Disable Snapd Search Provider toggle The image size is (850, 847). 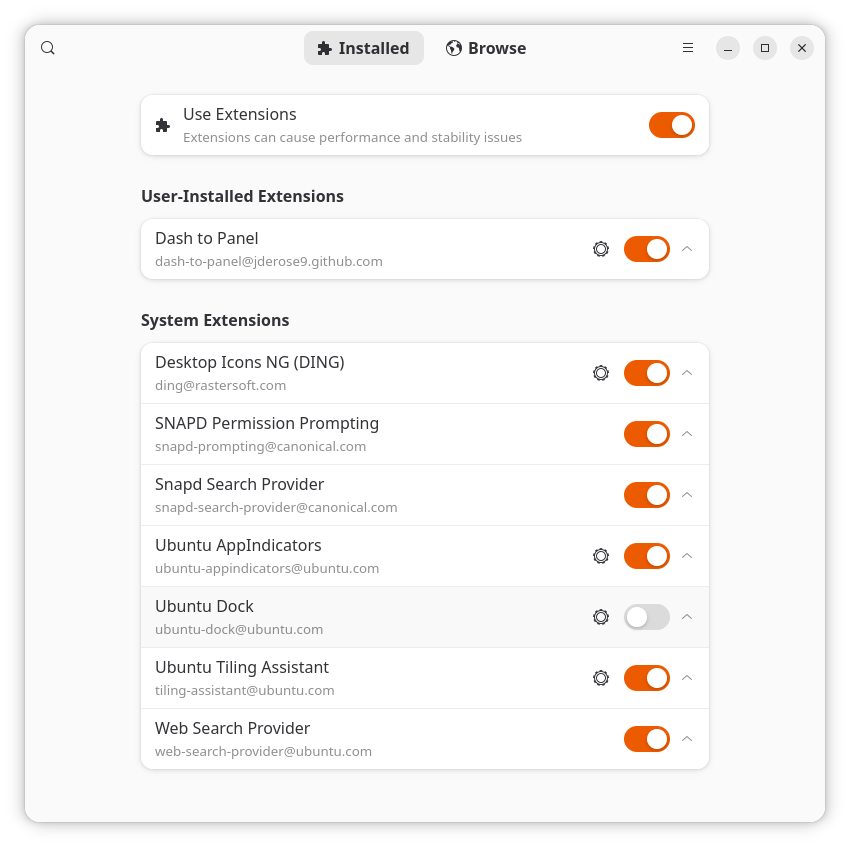[646, 495]
